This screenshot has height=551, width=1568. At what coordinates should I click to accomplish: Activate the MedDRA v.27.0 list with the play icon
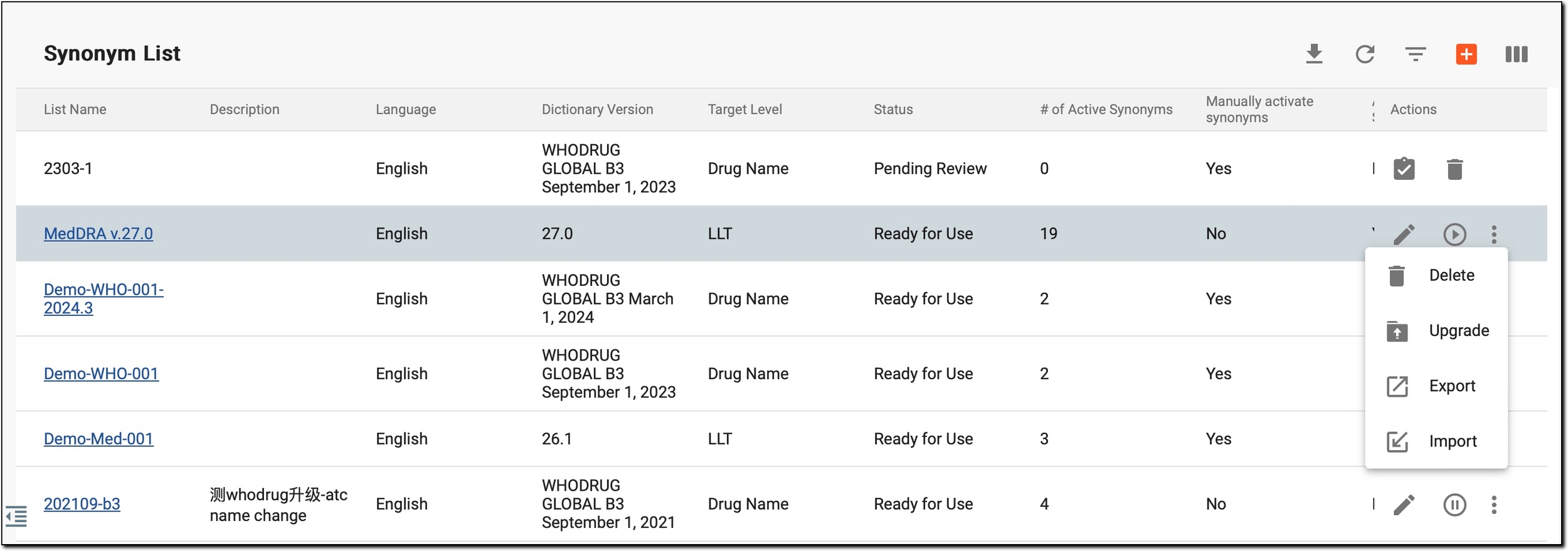coord(1455,234)
